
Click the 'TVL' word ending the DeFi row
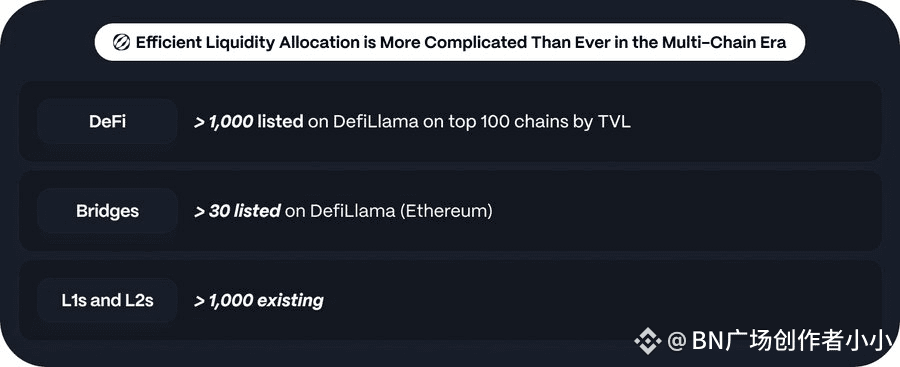[x=615, y=122]
